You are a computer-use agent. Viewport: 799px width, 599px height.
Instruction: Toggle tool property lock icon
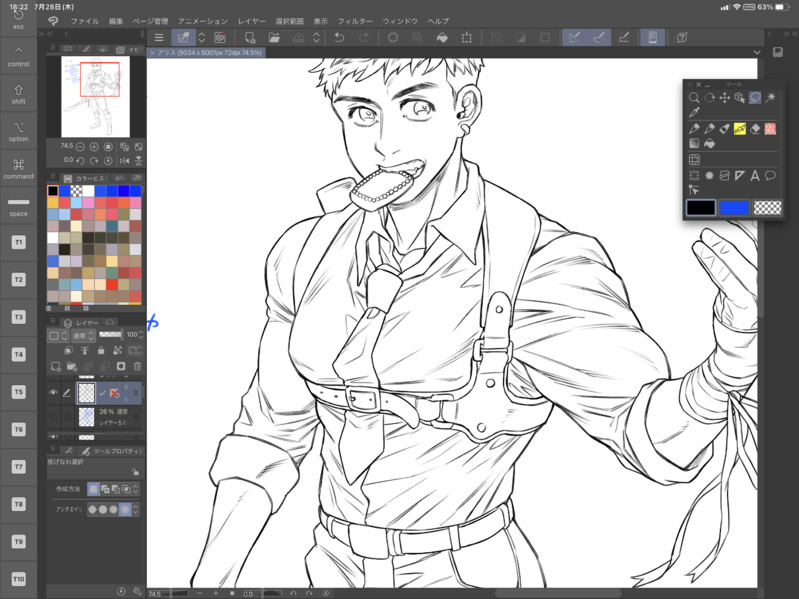click(135, 472)
